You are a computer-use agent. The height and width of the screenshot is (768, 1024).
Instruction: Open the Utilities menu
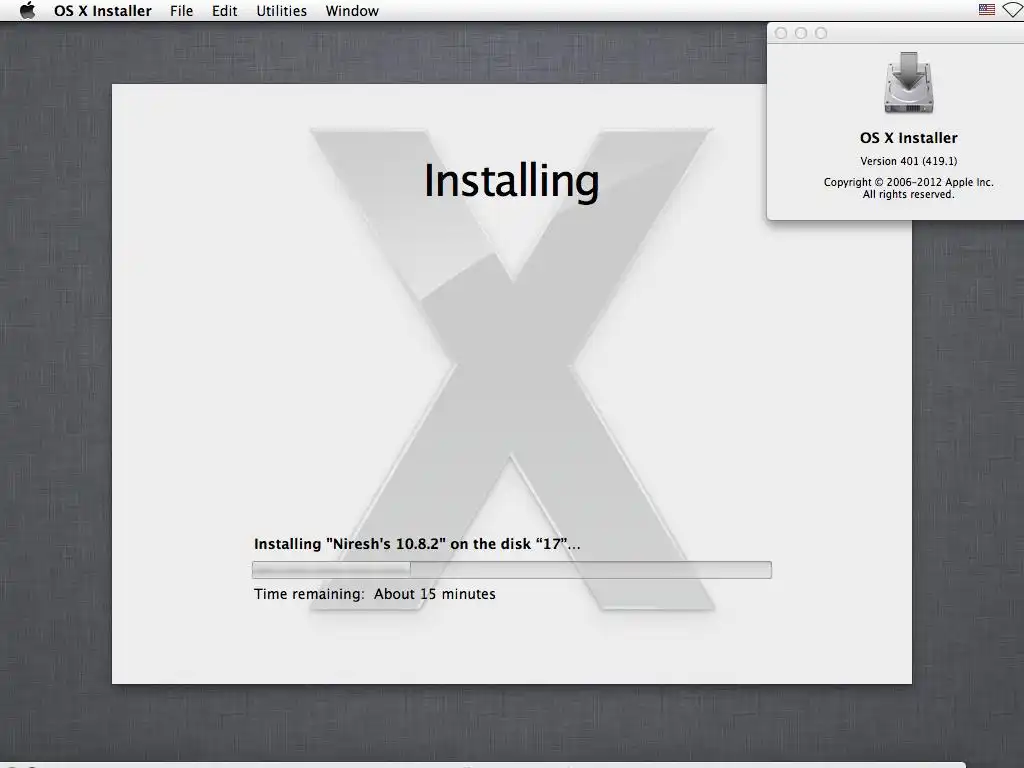(281, 11)
